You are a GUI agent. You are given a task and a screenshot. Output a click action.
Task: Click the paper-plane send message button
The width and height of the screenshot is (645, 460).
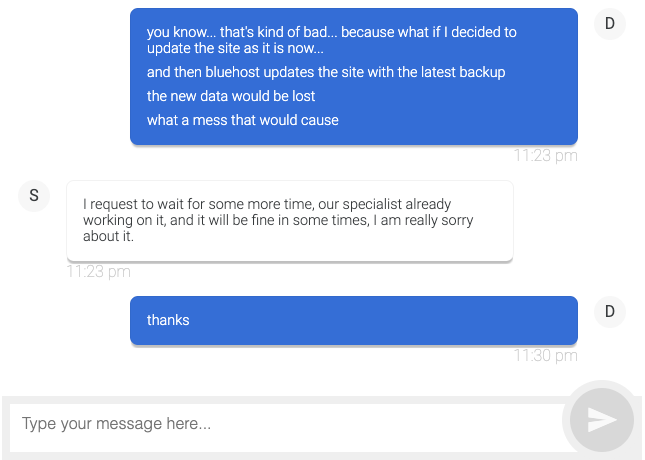point(602,419)
